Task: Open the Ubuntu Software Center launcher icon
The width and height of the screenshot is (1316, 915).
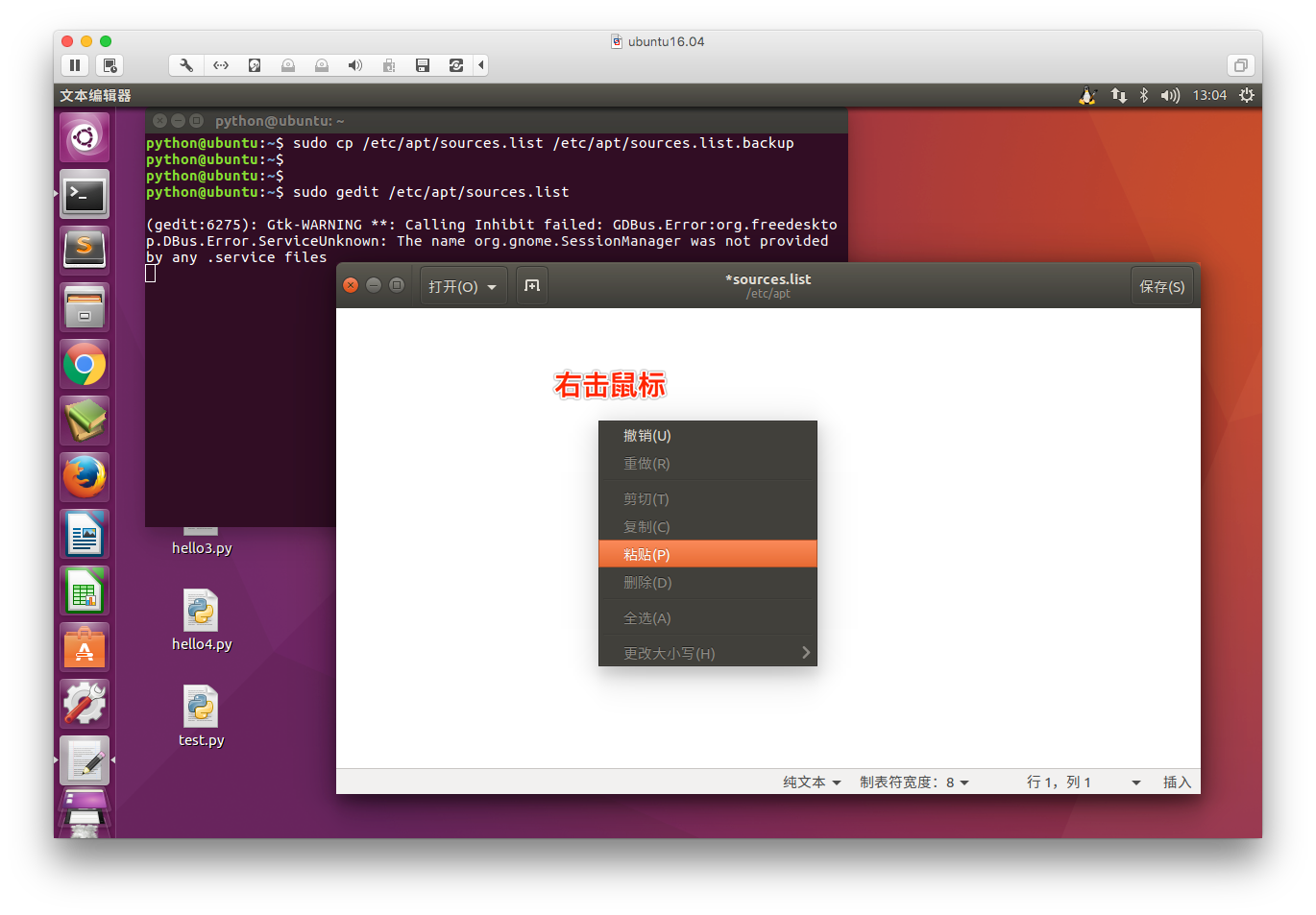Action: click(85, 648)
